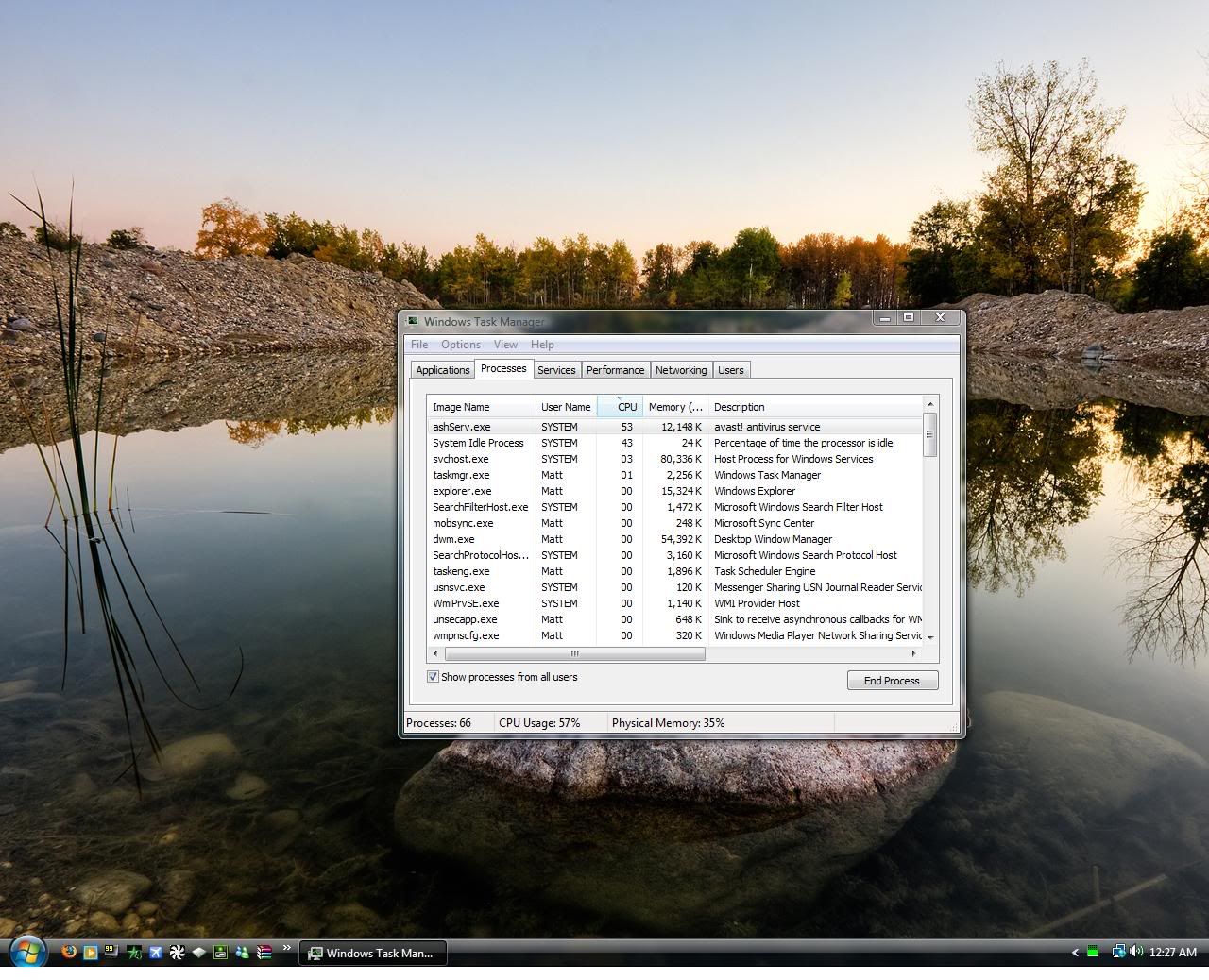This screenshot has height=980, width=1209.
Task: Click the Quick Launch icon showing 99
Action: point(111,951)
